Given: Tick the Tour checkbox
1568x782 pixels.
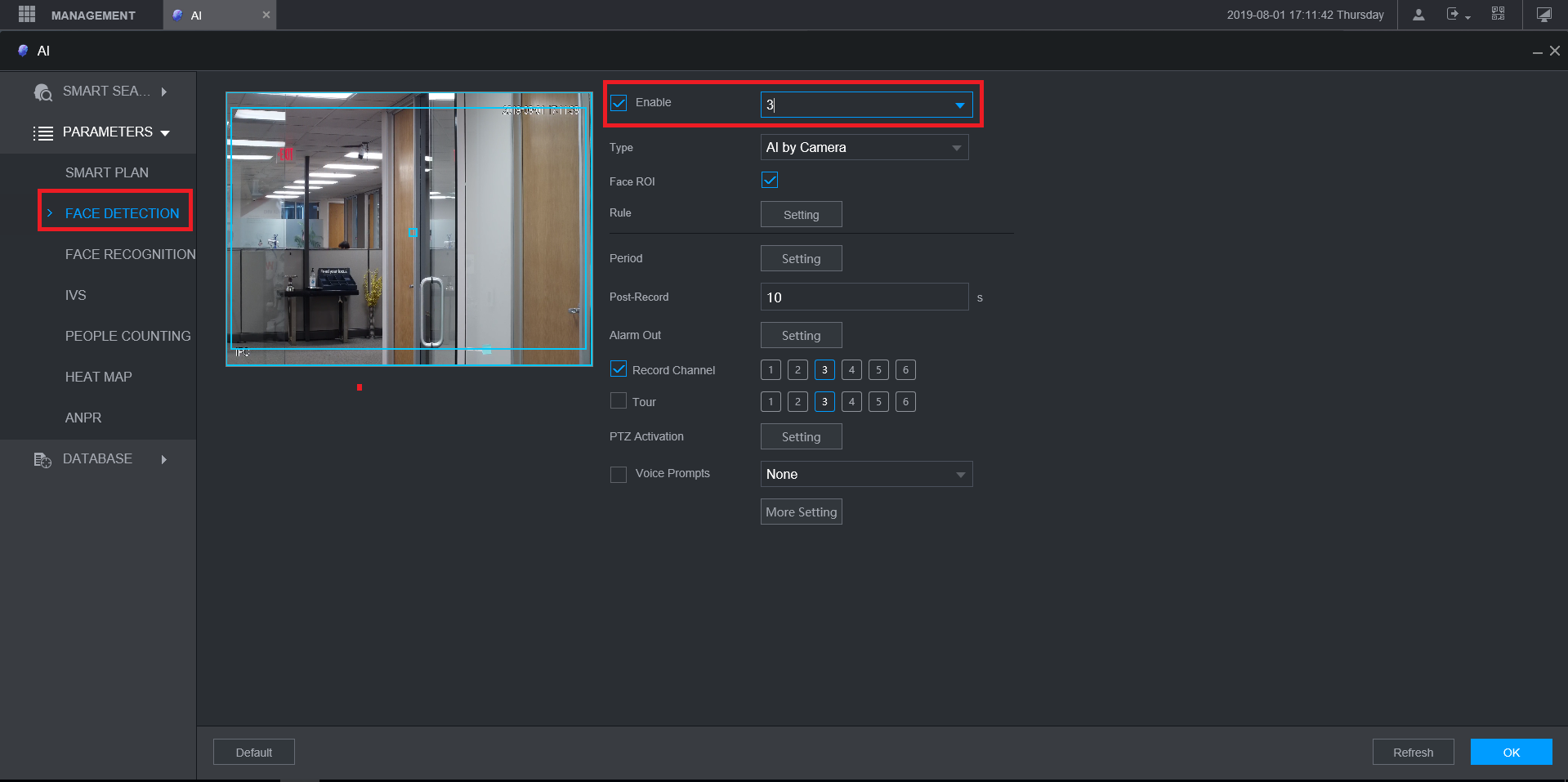Looking at the screenshot, I should coord(619,401).
